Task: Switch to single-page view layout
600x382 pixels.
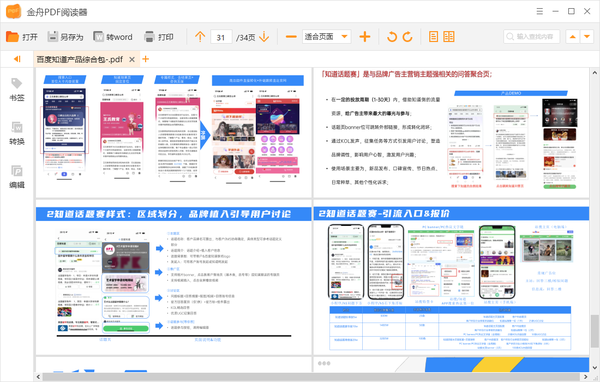Action: (x=433, y=37)
